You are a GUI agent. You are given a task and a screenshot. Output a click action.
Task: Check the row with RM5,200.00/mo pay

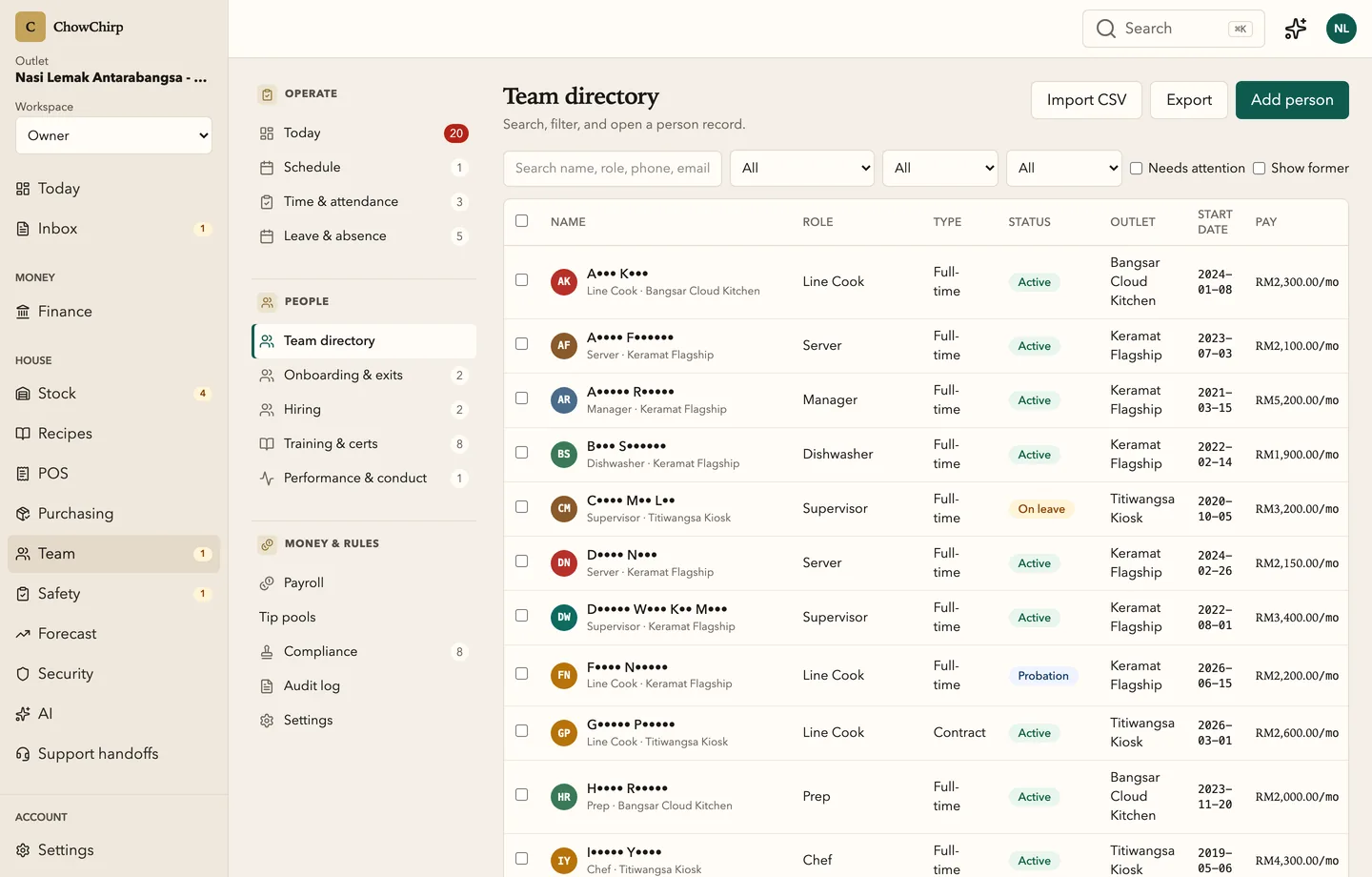(x=521, y=398)
